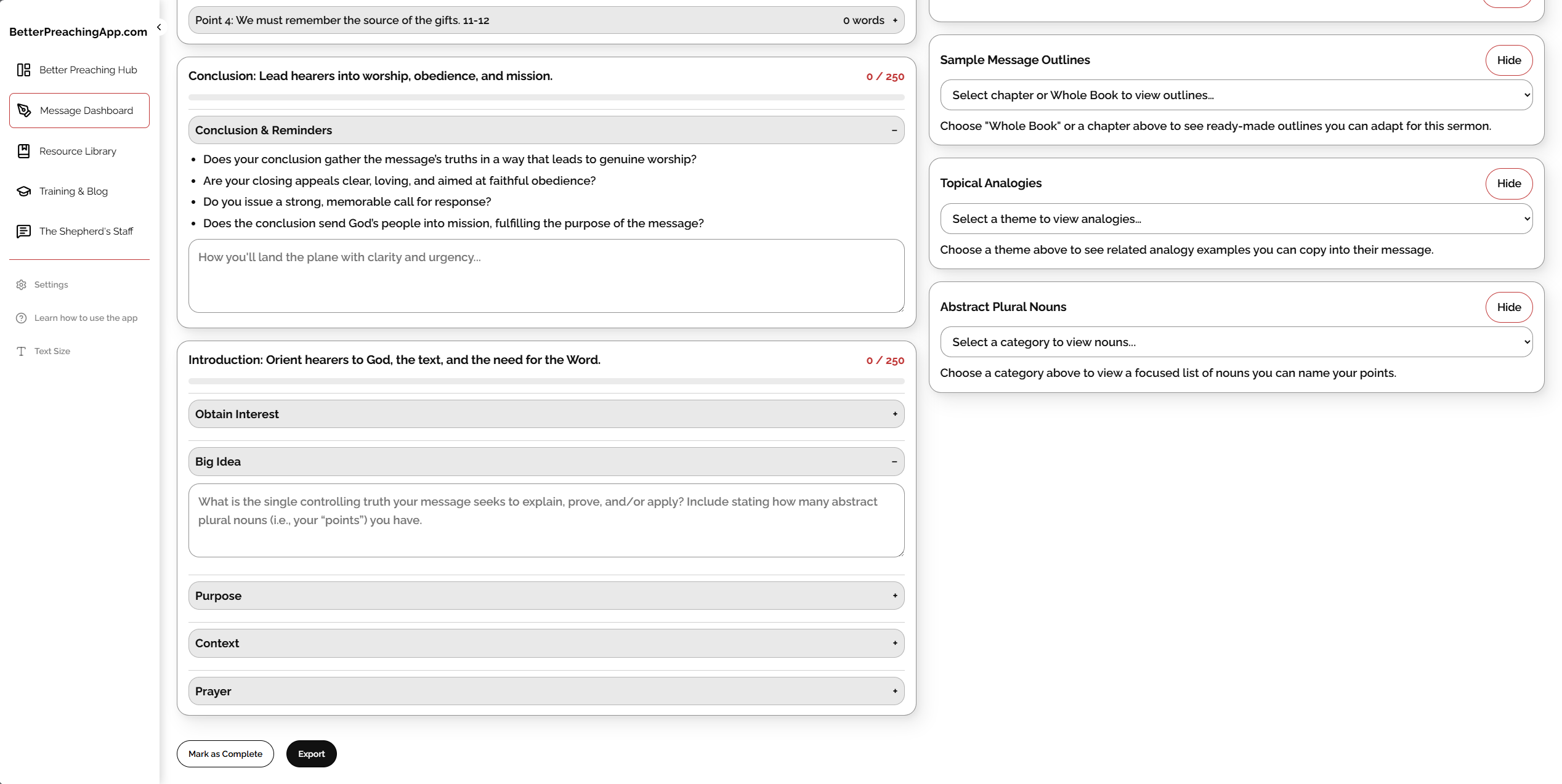Click the Conclusion progress bar
The width and height of the screenshot is (1562, 784).
[x=546, y=97]
